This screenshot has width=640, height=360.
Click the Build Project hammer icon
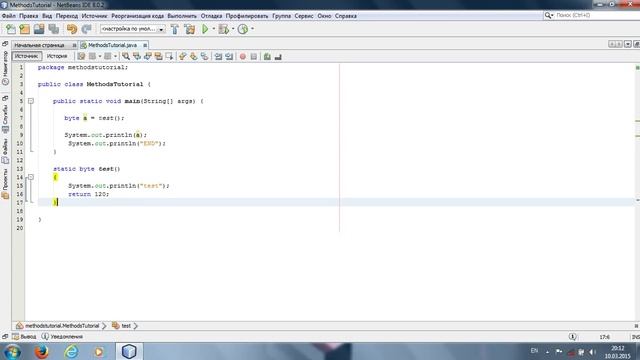point(175,29)
